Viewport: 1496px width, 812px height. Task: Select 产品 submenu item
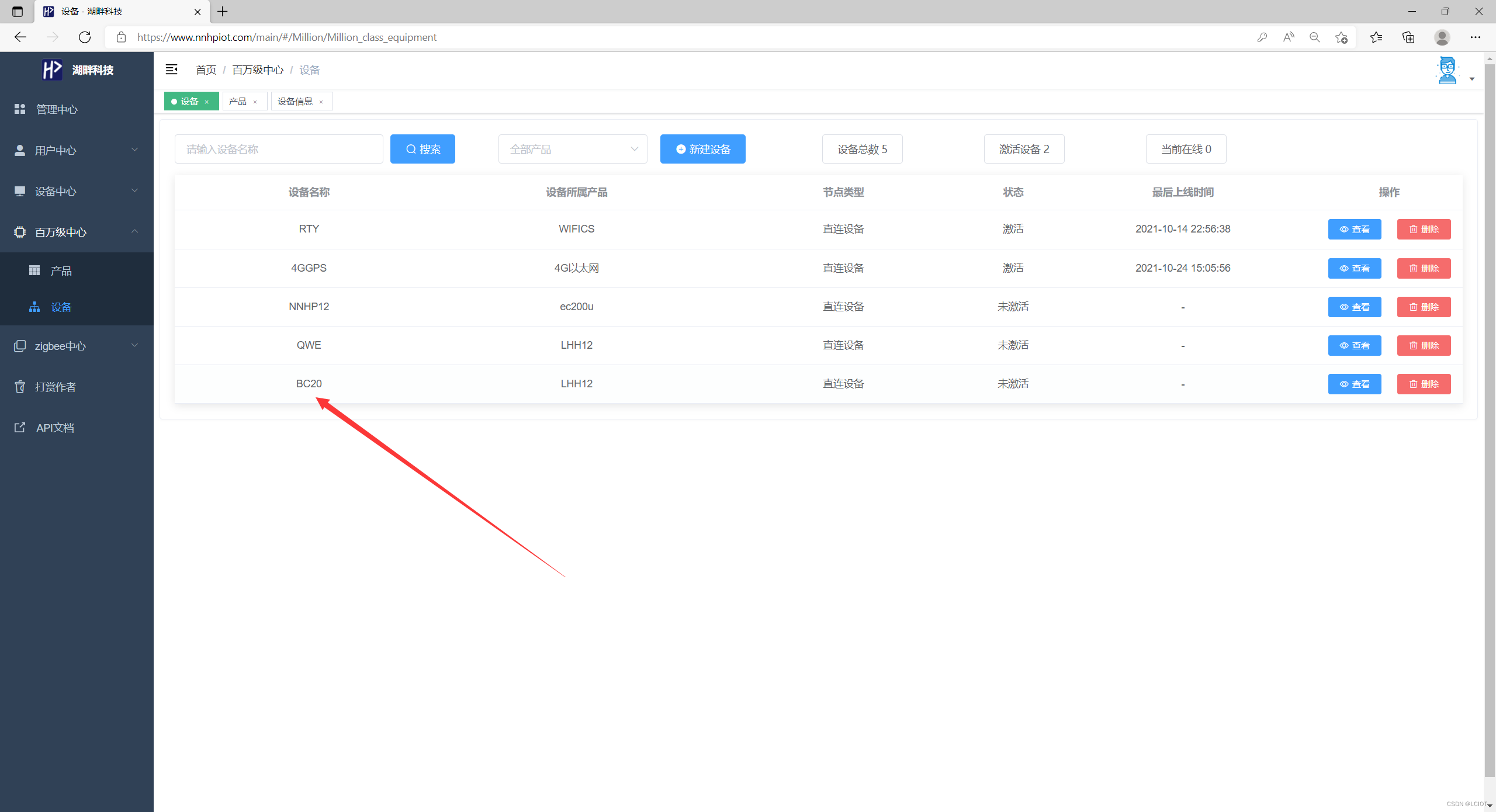coord(61,270)
